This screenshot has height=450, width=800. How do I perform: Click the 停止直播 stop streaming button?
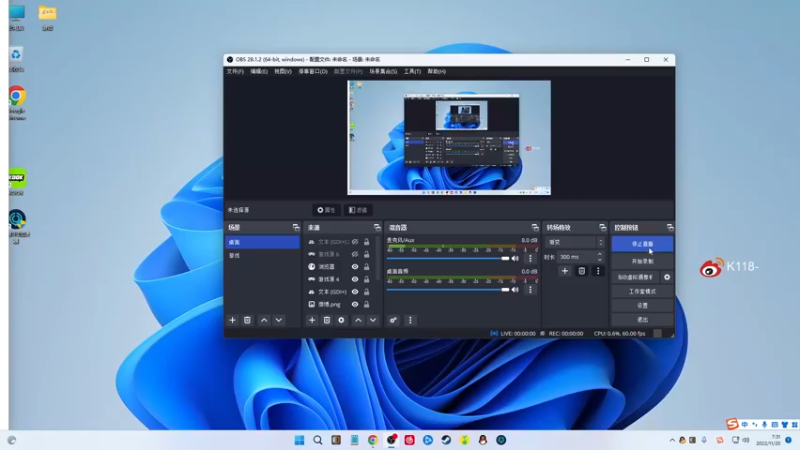642,244
